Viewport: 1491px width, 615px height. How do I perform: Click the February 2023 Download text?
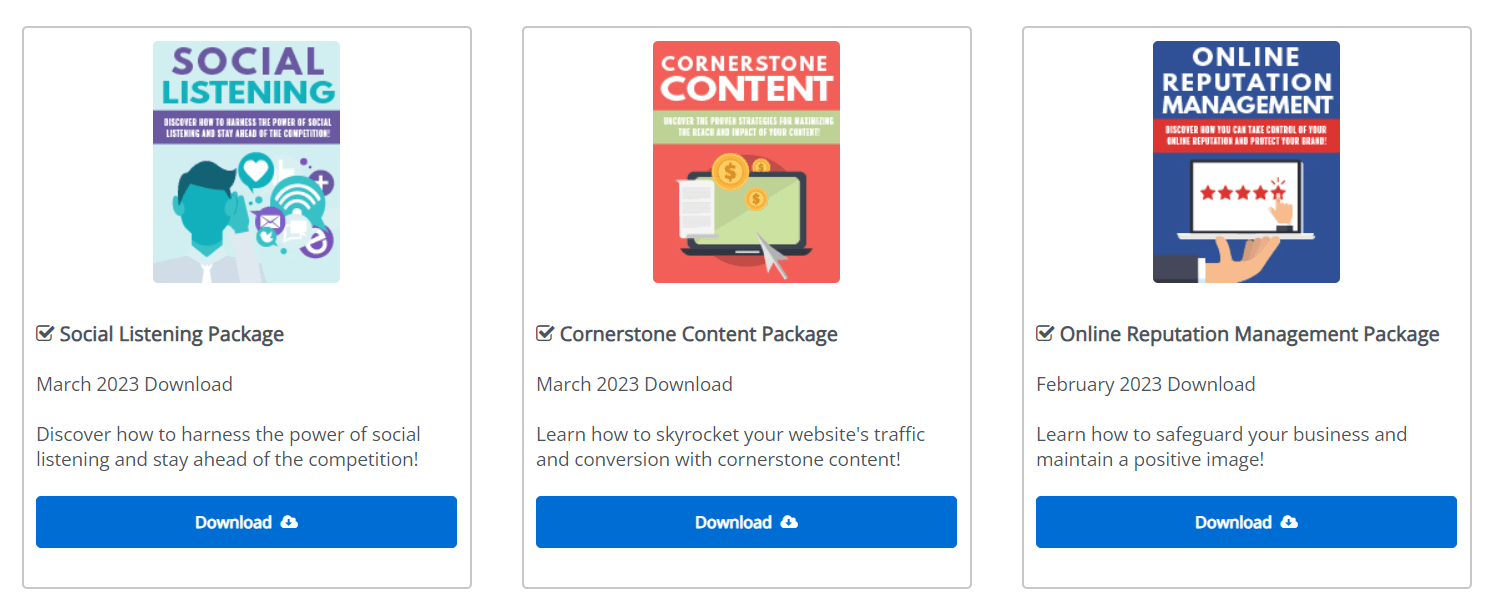click(1146, 384)
